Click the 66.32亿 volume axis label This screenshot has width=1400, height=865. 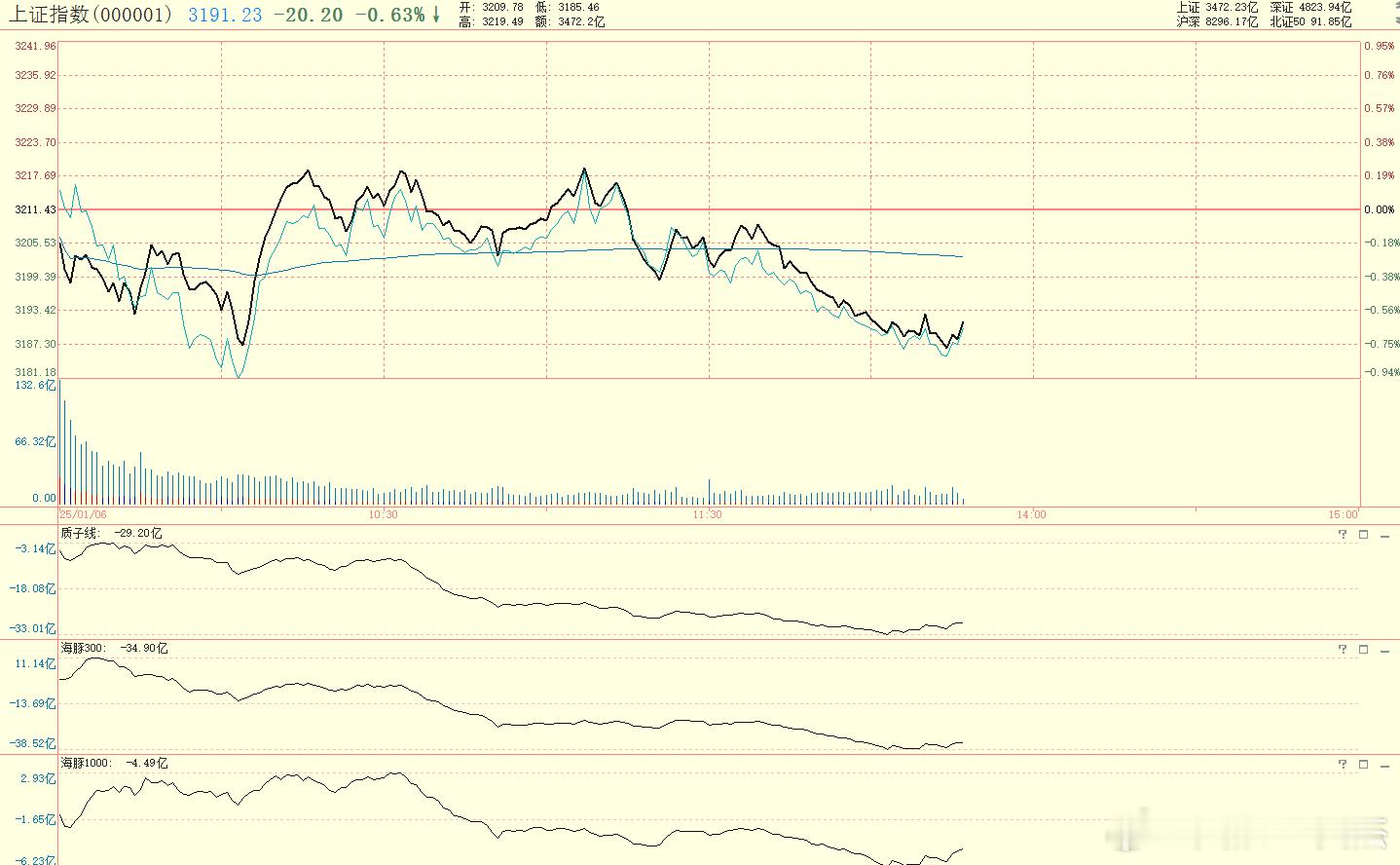[36, 441]
